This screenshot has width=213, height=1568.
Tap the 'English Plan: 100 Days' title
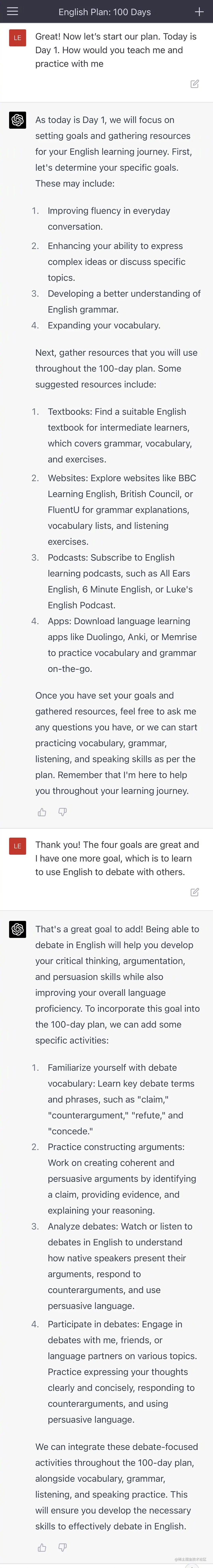pyautogui.click(x=105, y=12)
